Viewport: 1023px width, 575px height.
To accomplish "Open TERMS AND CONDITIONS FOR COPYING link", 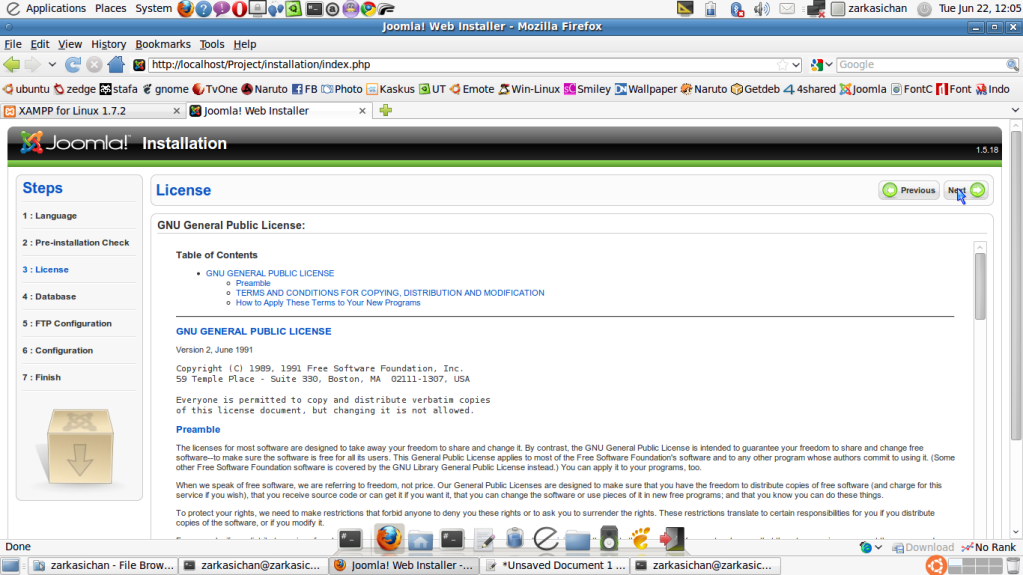I will click(390, 293).
